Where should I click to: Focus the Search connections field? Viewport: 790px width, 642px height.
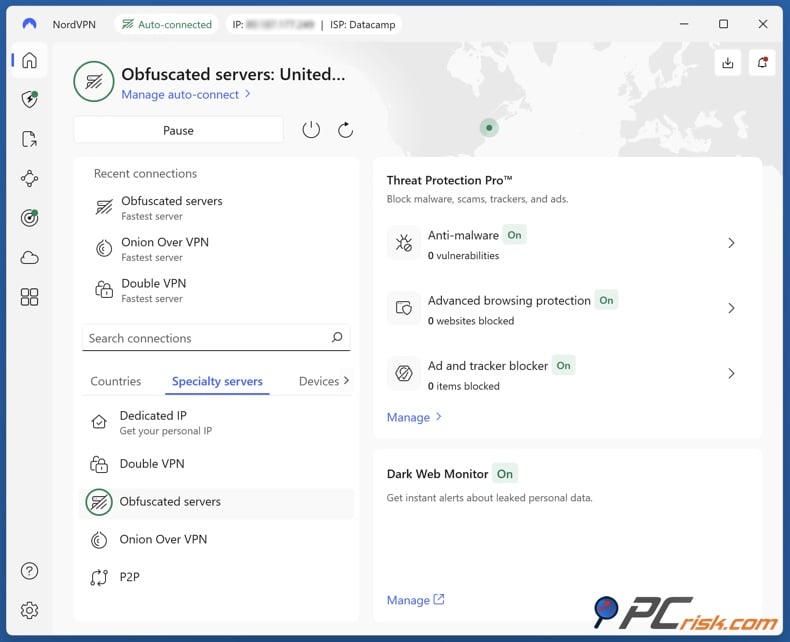coord(216,338)
